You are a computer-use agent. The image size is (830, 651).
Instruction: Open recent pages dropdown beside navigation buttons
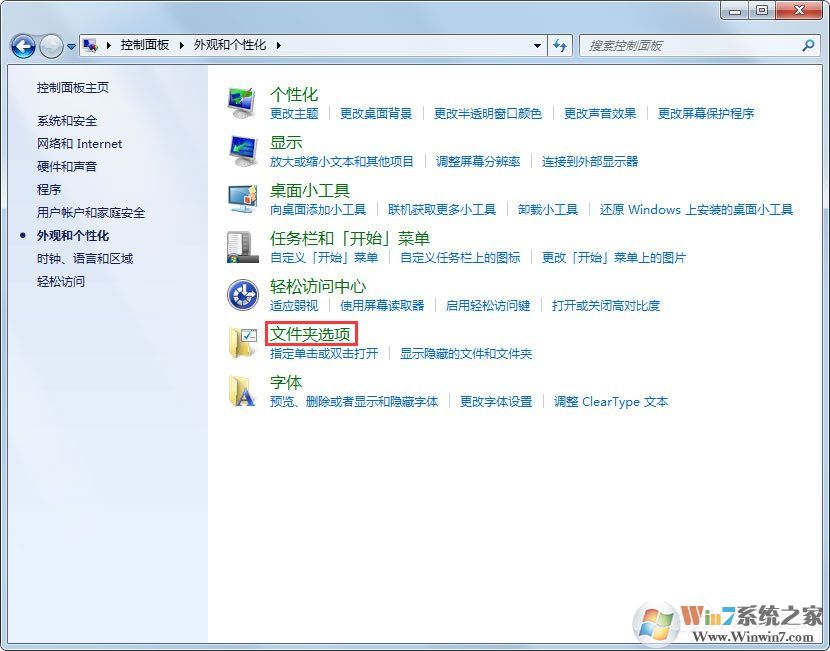pos(71,45)
